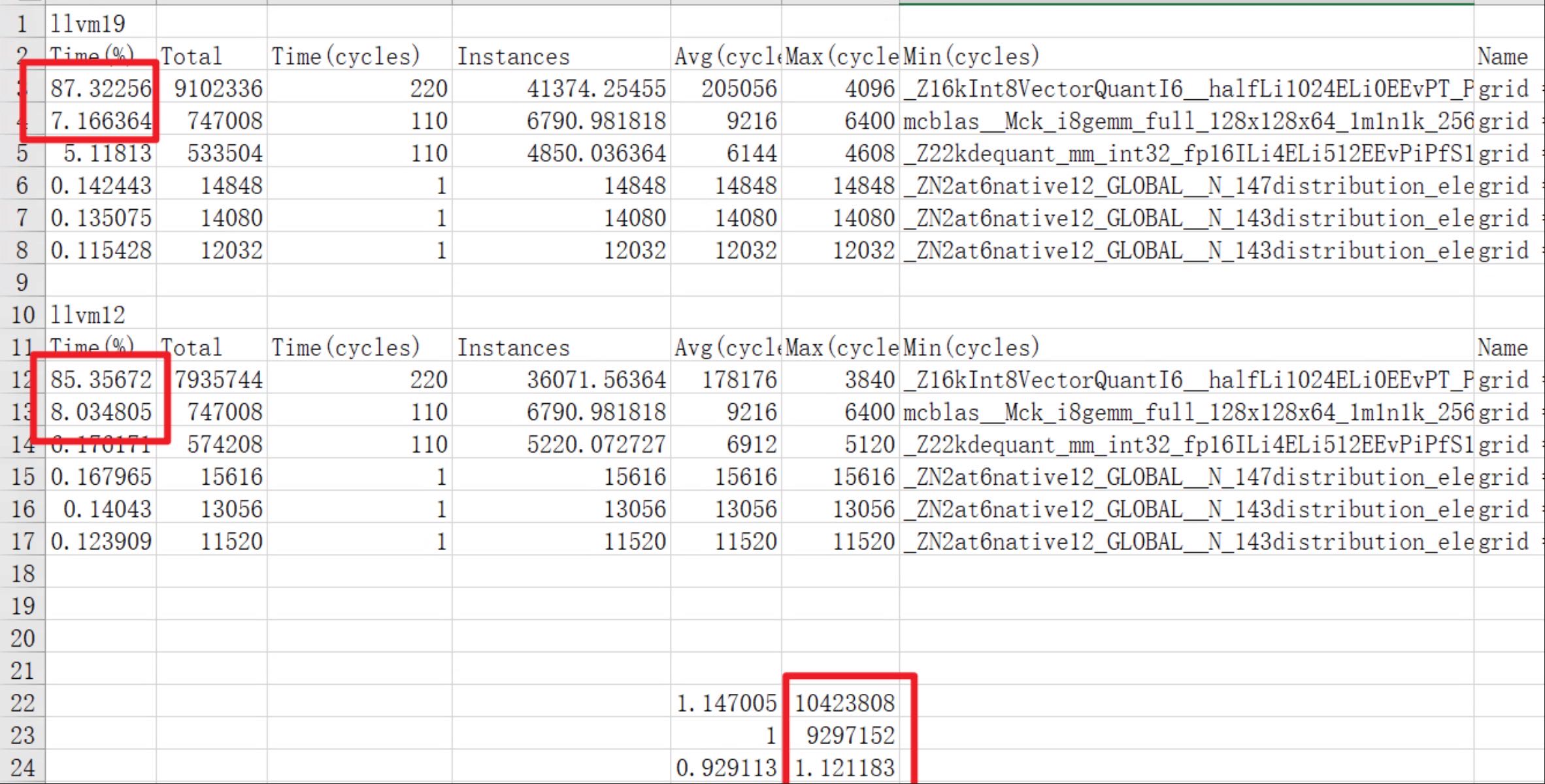Click row header 9

pyautogui.click(x=22, y=282)
